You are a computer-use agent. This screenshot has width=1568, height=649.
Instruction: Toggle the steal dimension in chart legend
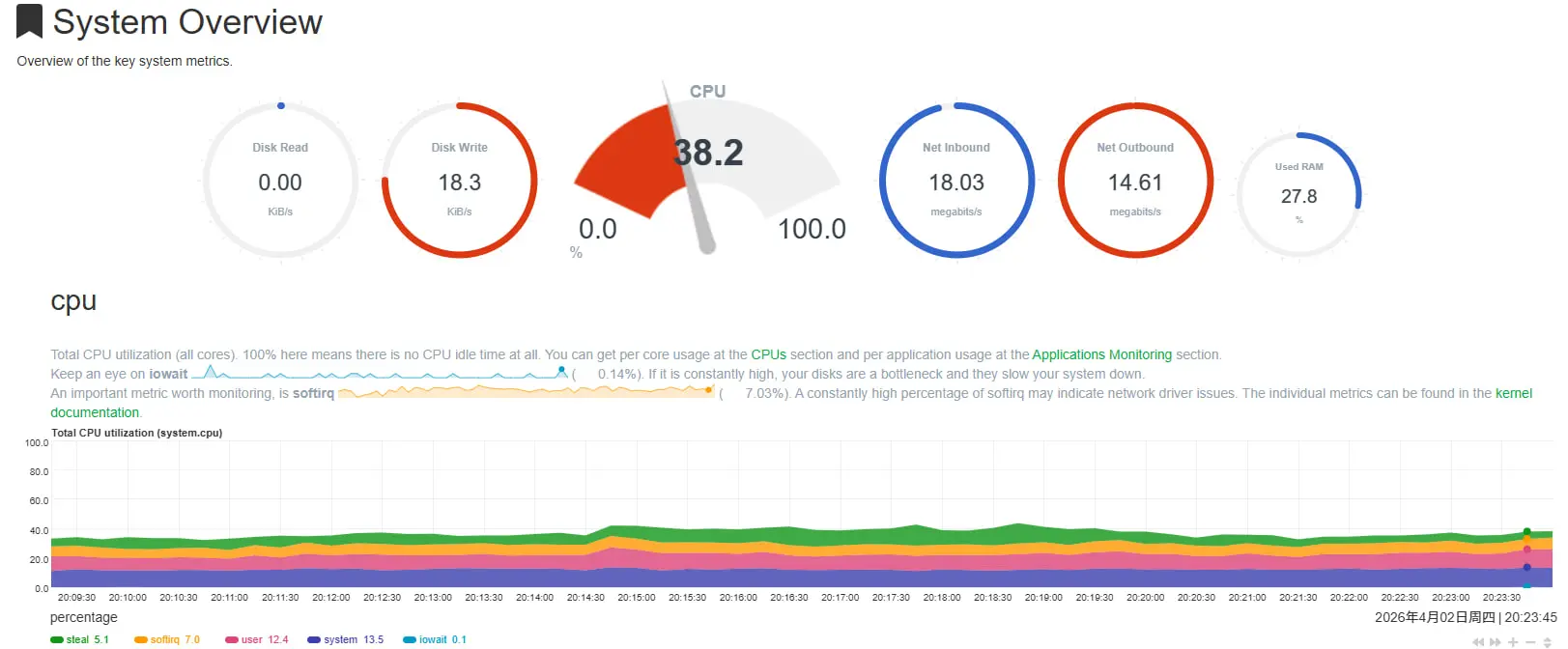78,639
